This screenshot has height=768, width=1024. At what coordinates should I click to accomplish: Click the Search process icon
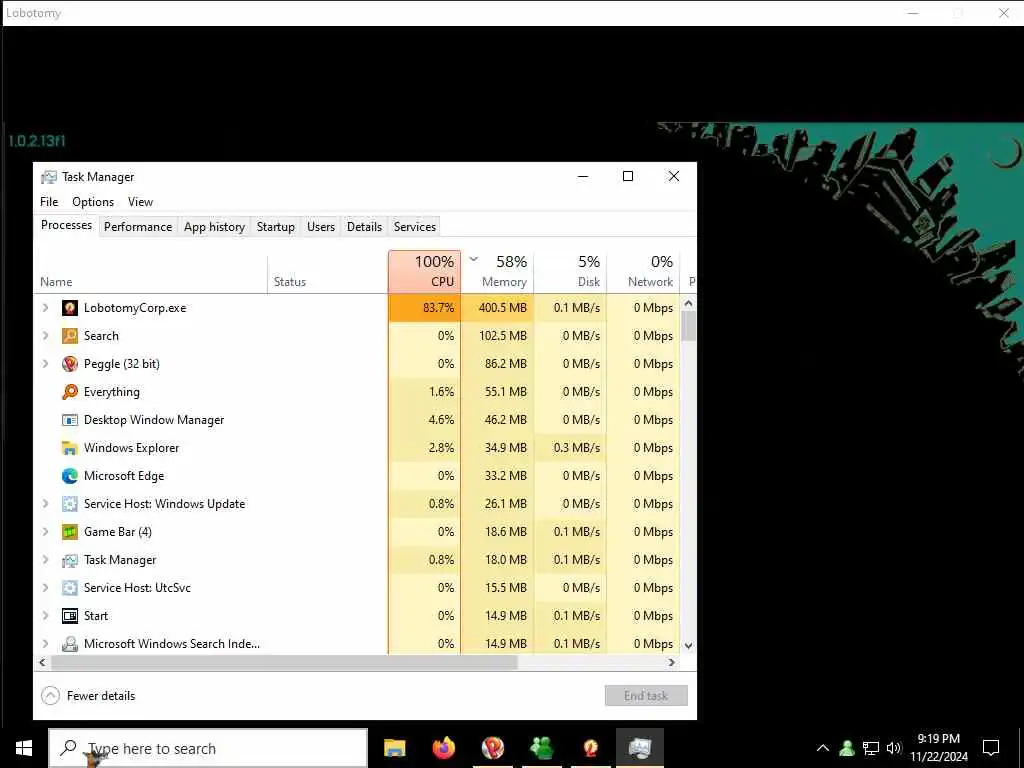(70, 336)
